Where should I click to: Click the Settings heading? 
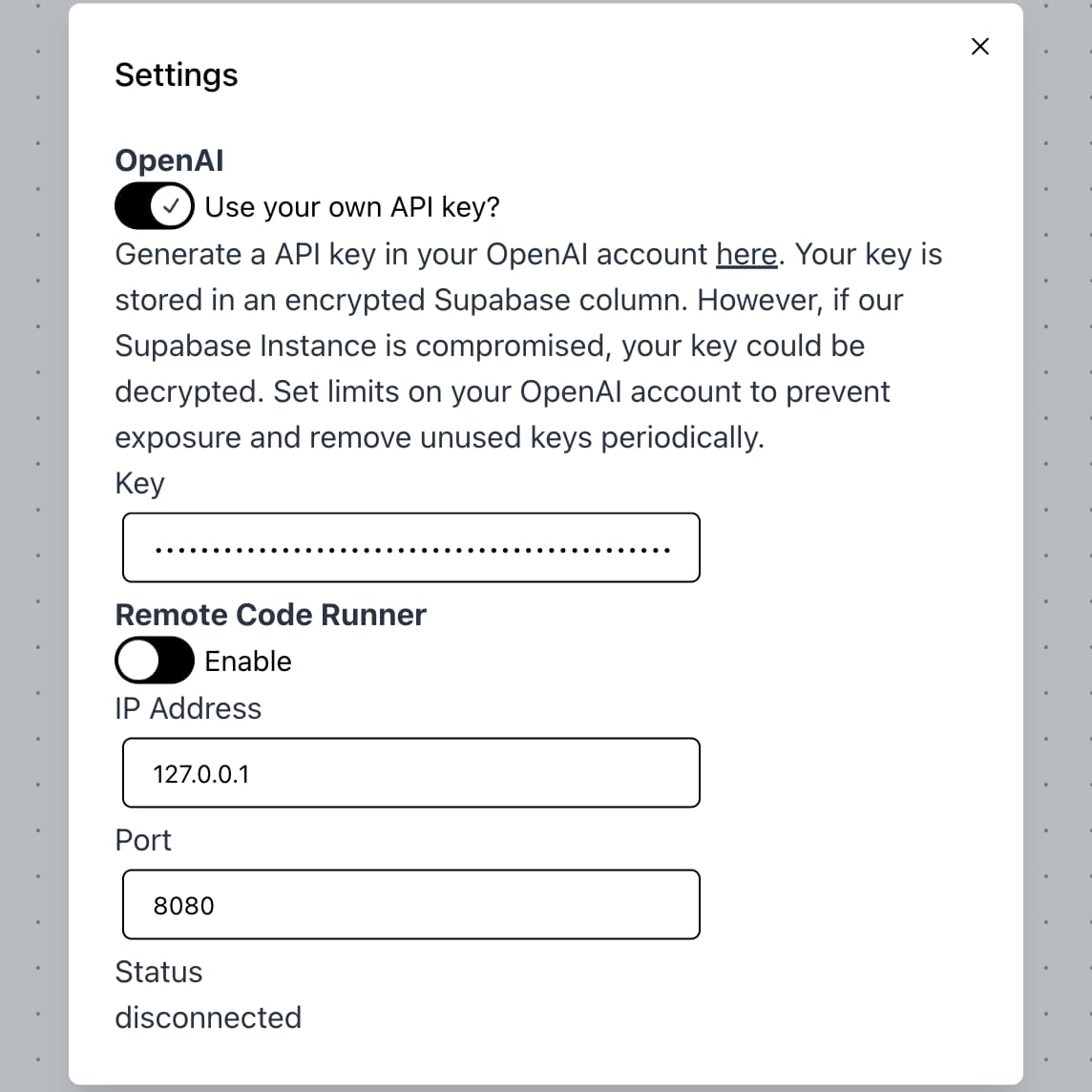(177, 75)
